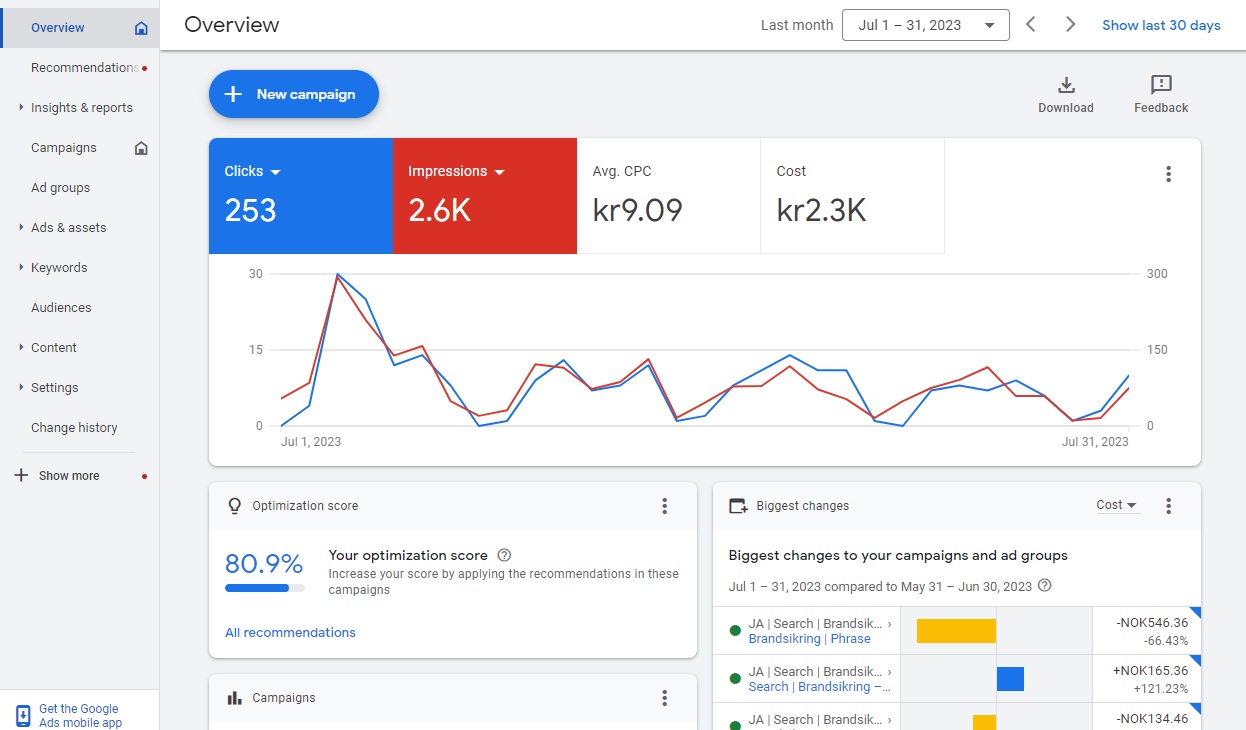1246x730 pixels.
Task: Click the All recommendations link
Action: 290,633
